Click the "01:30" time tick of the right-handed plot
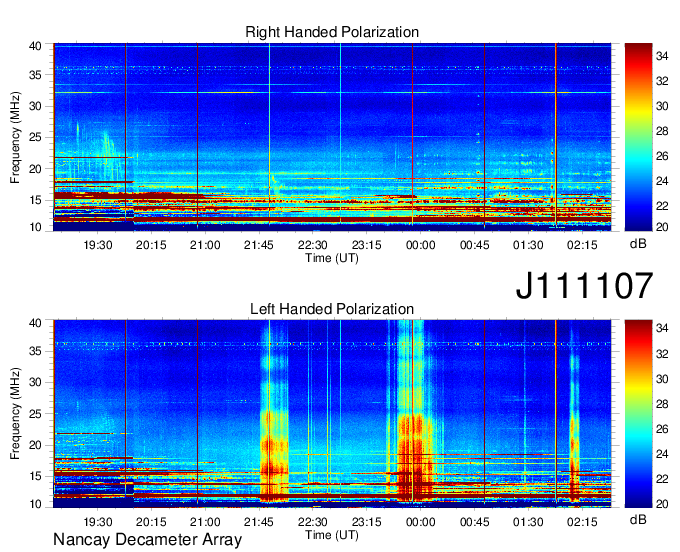Image resolution: width=680 pixels, height=552 pixels. (528, 245)
